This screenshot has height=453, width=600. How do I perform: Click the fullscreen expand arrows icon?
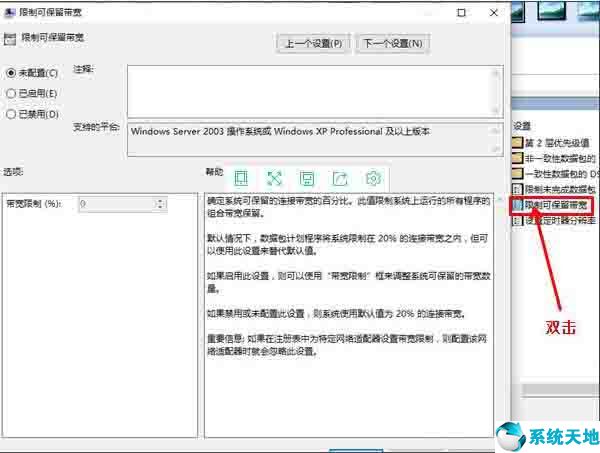pyautogui.click(x=274, y=178)
